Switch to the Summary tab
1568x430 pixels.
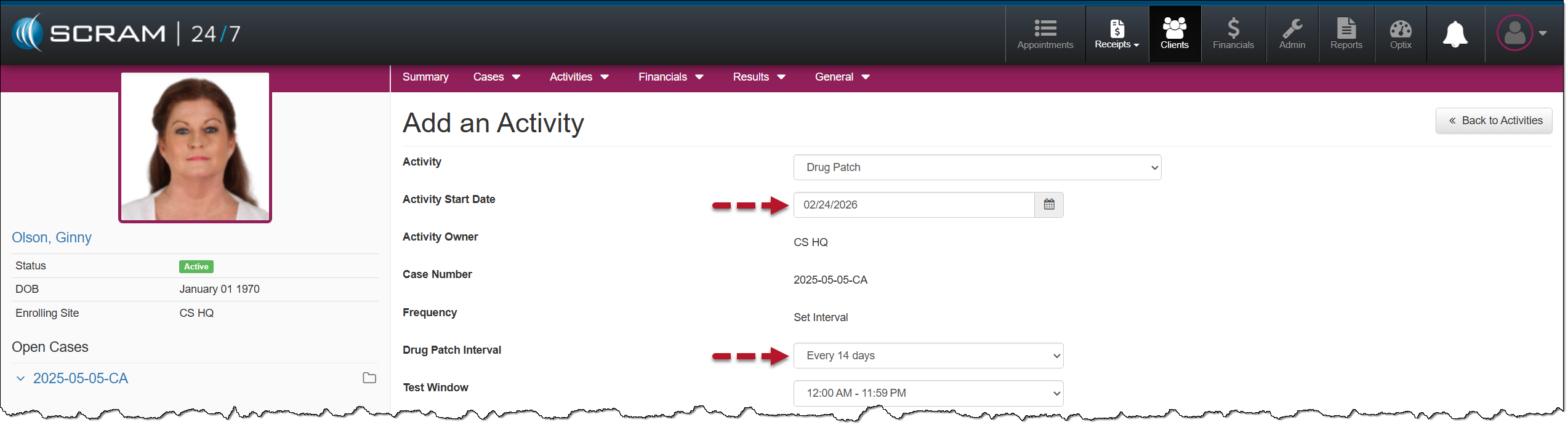pyautogui.click(x=425, y=77)
